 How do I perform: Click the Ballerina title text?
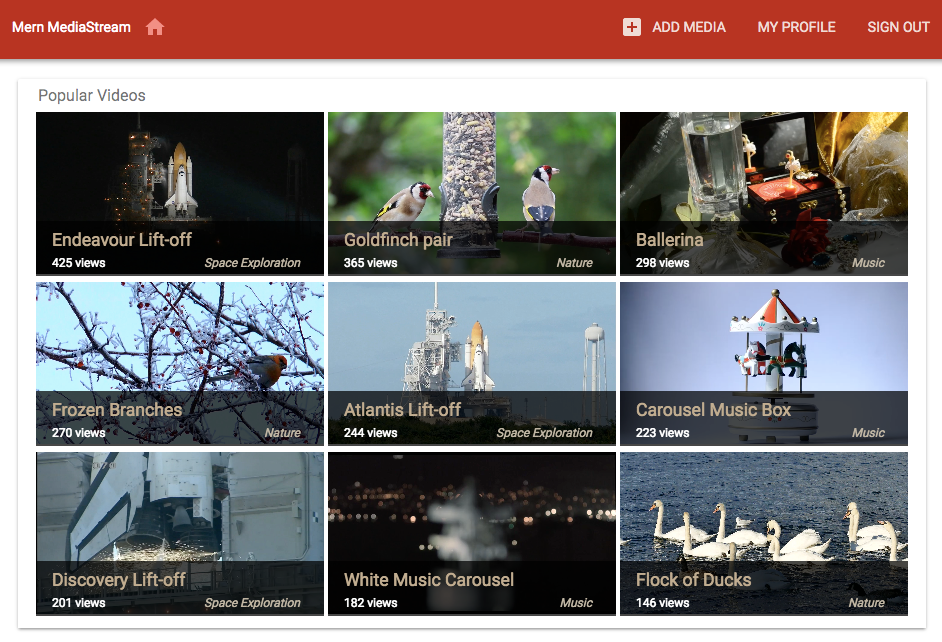[669, 240]
